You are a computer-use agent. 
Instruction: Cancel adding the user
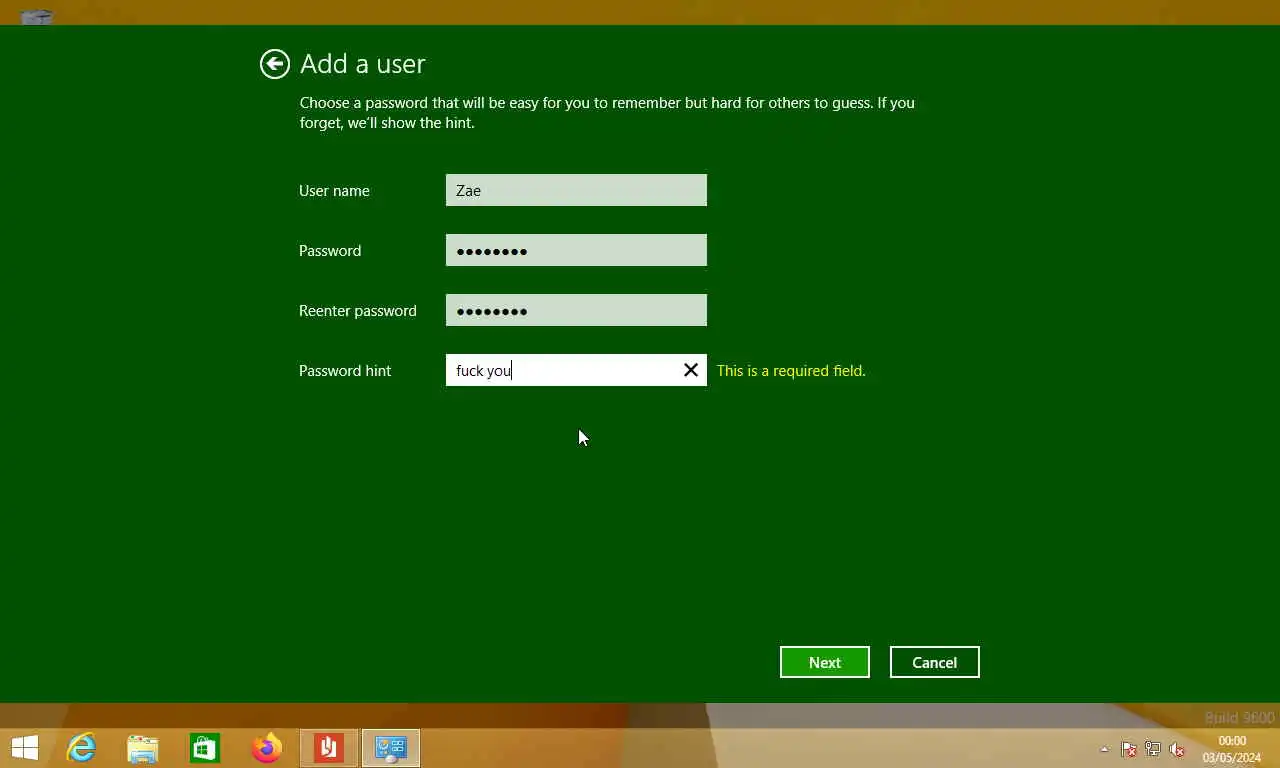935,662
